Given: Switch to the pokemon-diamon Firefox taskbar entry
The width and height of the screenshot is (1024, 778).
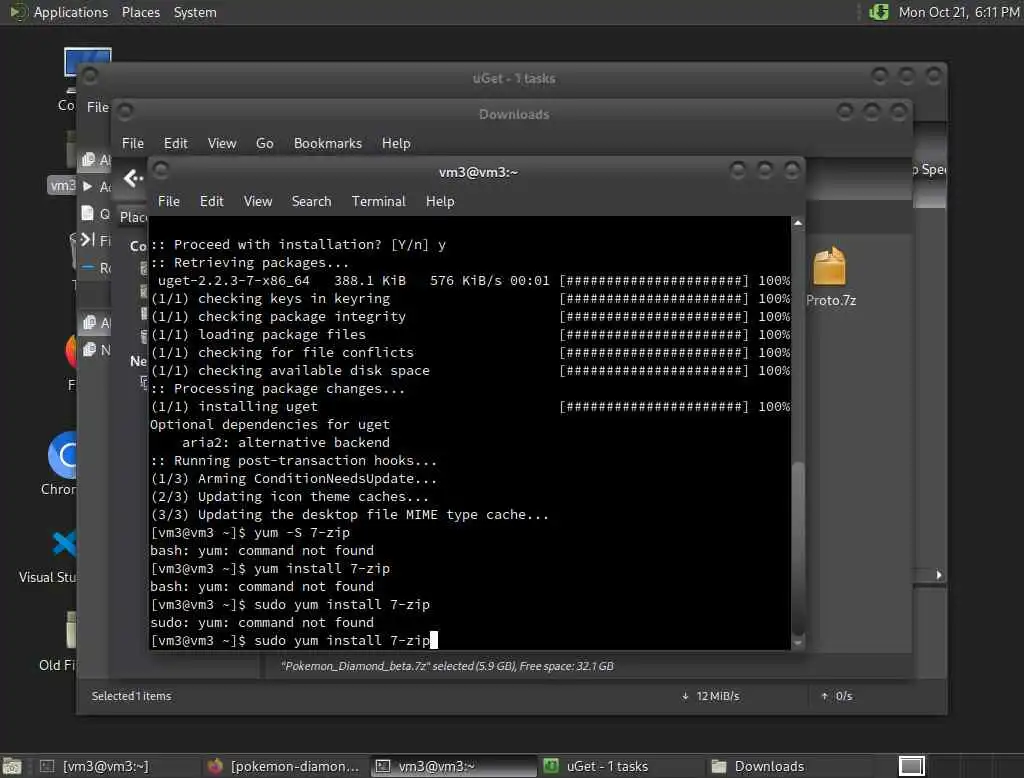Looking at the screenshot, I should [283, 766].
